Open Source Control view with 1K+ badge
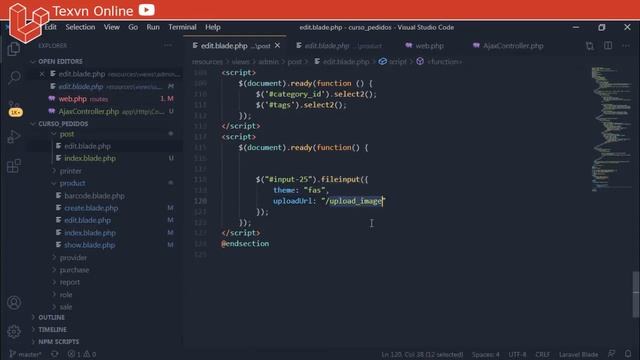Viewport: 640px width, 360px height. 15,109
